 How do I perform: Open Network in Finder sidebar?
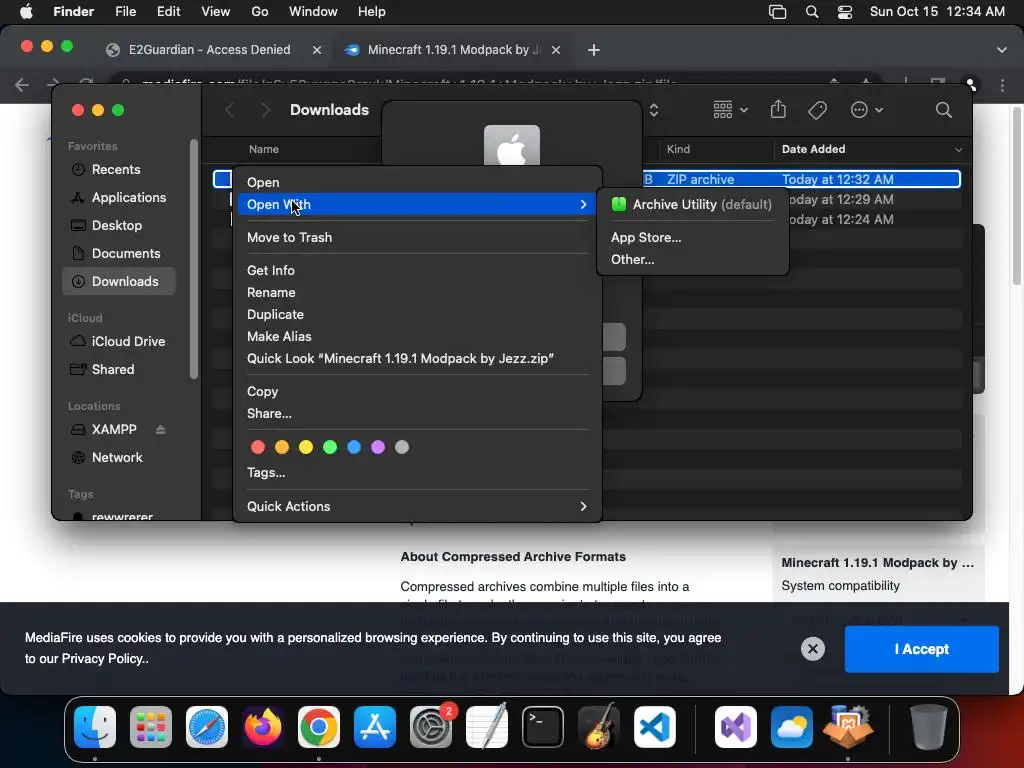point(119,457)
